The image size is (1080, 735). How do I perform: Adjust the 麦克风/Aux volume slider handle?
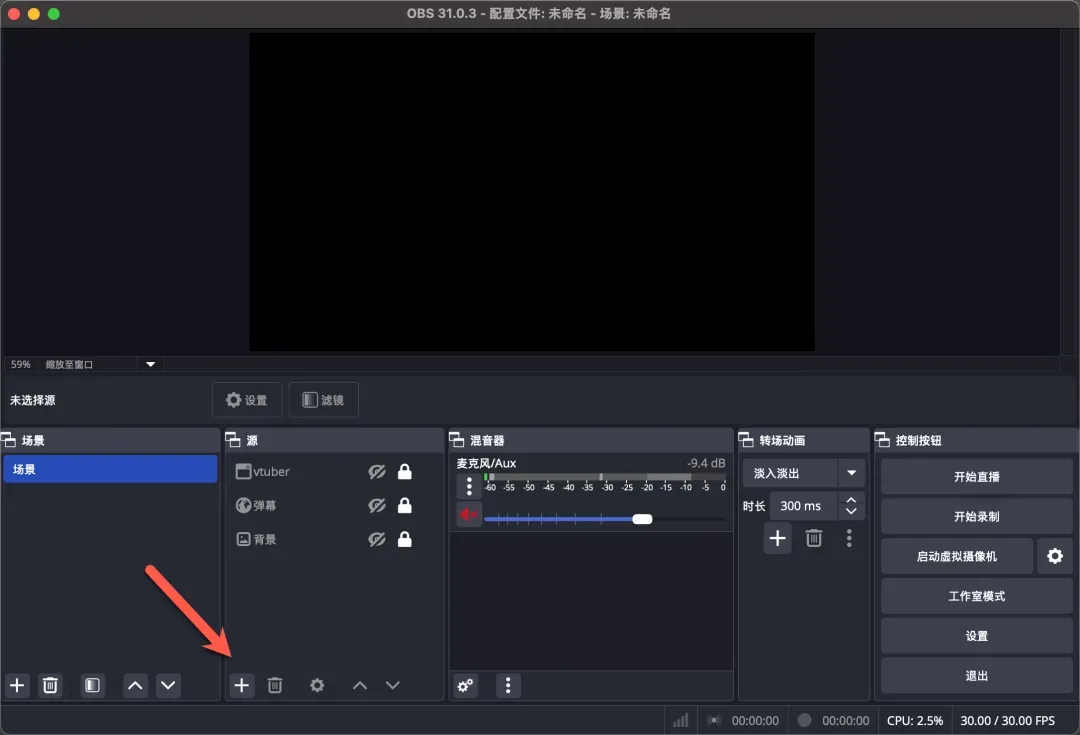642,519
